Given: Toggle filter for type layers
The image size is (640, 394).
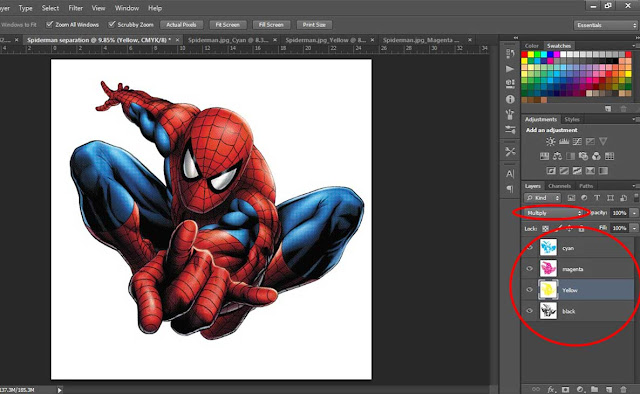Looking at the screenshot, I should [x=597, y=198].
